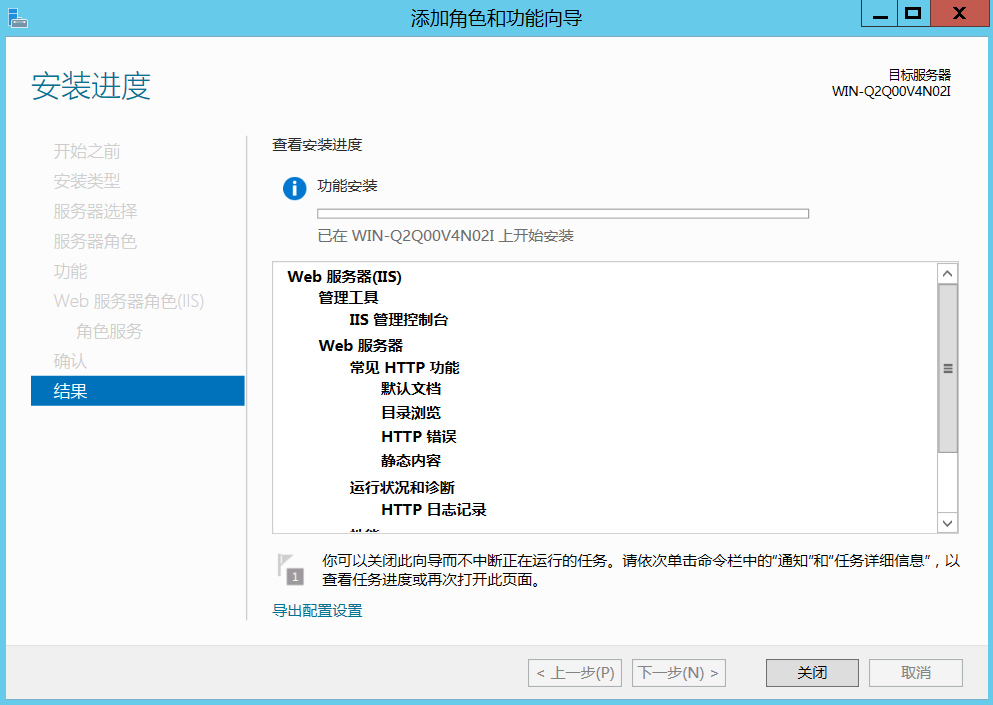
Task: Click the 下一步(N) > button
Action: point(679,673)
